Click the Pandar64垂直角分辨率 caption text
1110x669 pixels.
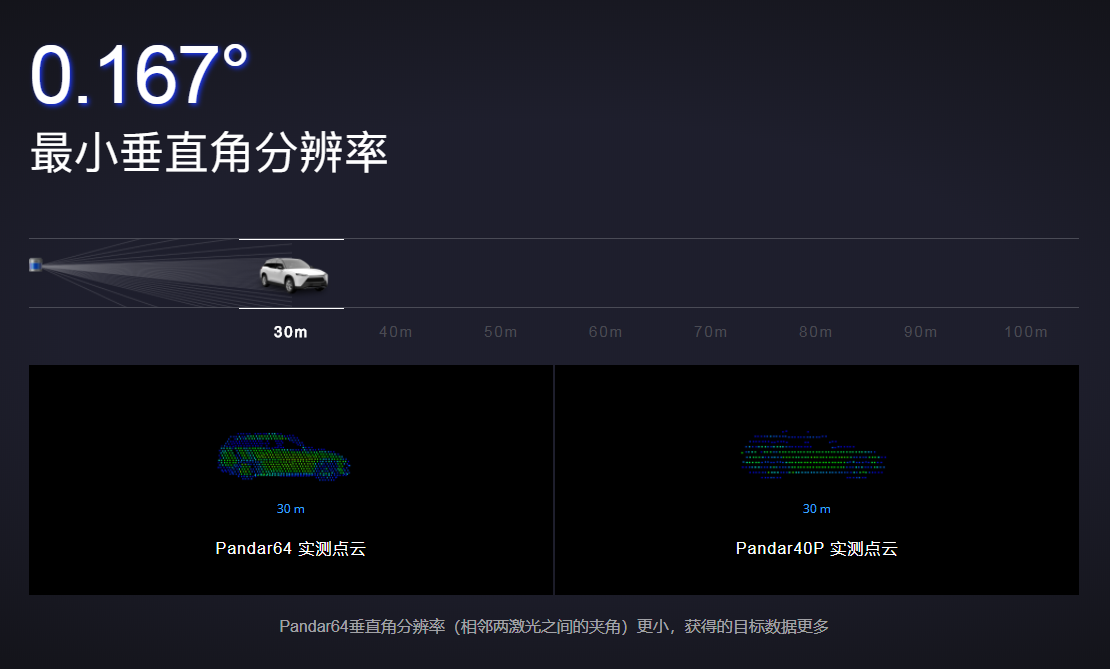(554, 627)
